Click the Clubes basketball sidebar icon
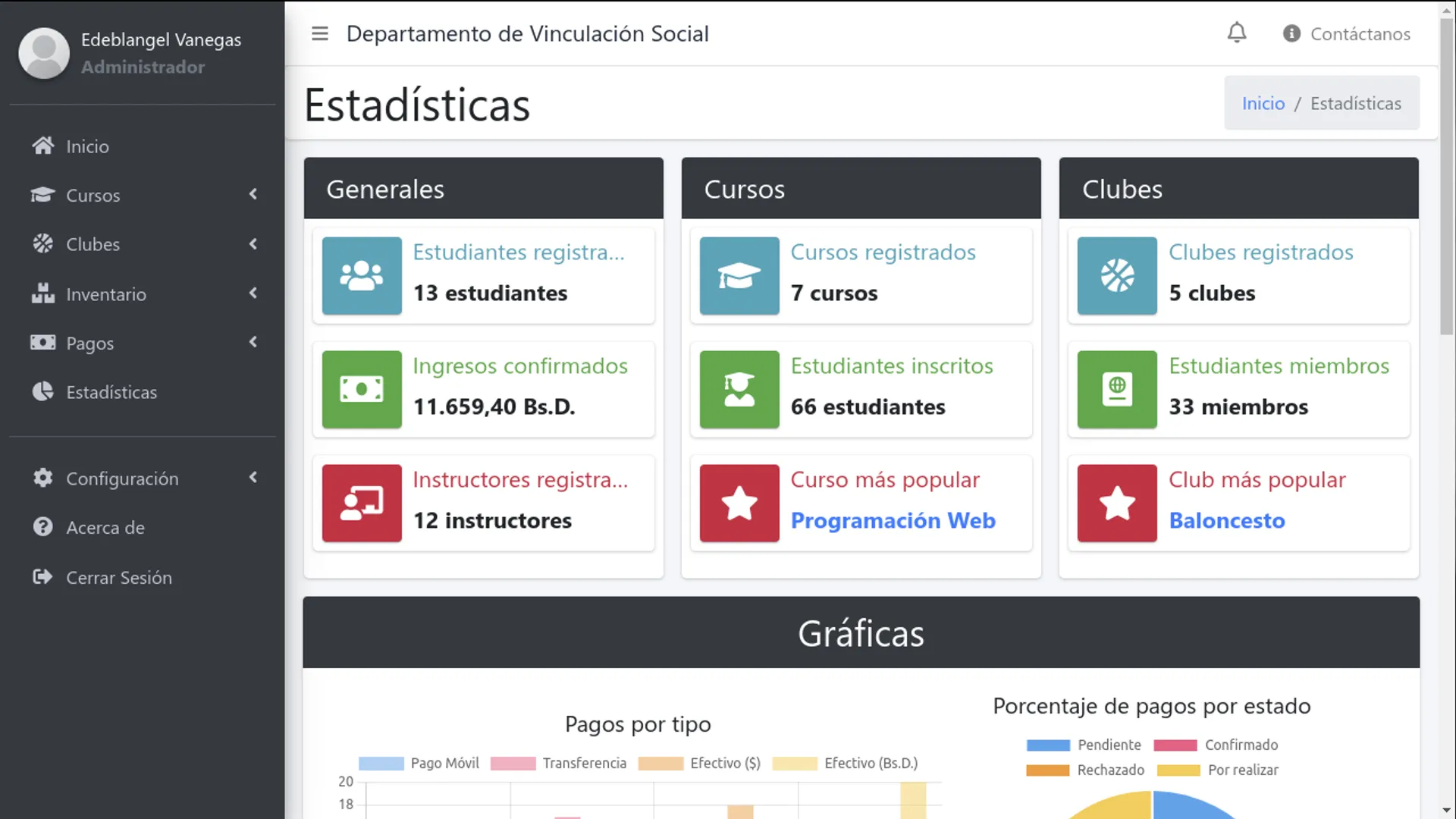Screen dimensions: 1456x819 coord(43,244)
